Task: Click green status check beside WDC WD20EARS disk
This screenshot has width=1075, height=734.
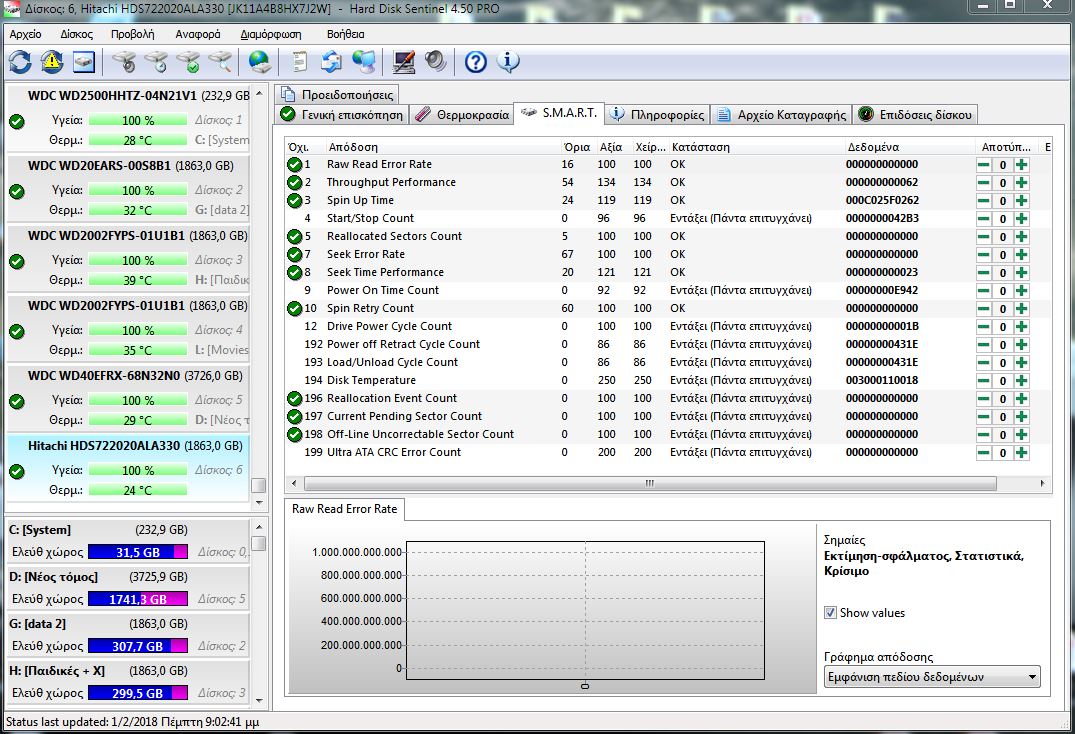Action: coord(17,191)
